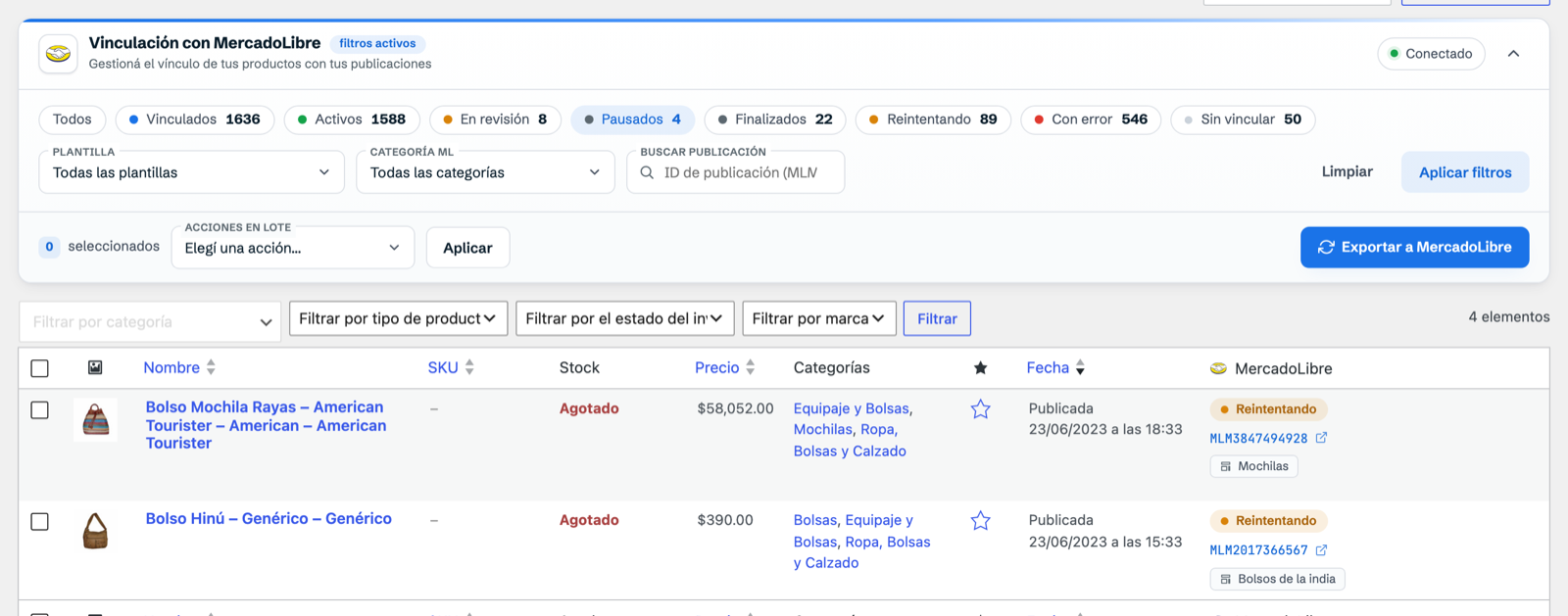The image size is (1568, 616).
Task: Click the Filtrar button
Action: tap(937, 318)
